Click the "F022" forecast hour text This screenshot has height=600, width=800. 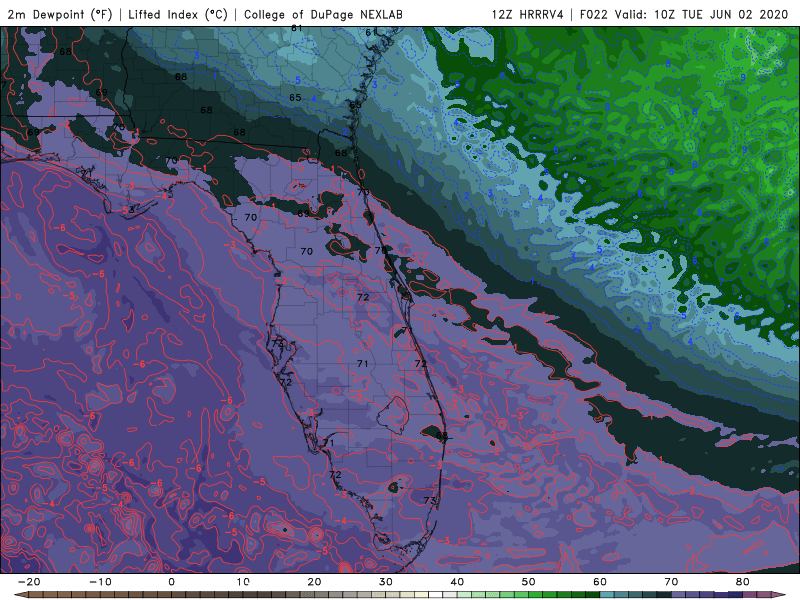pyautogui.click(x=594, y=14)
